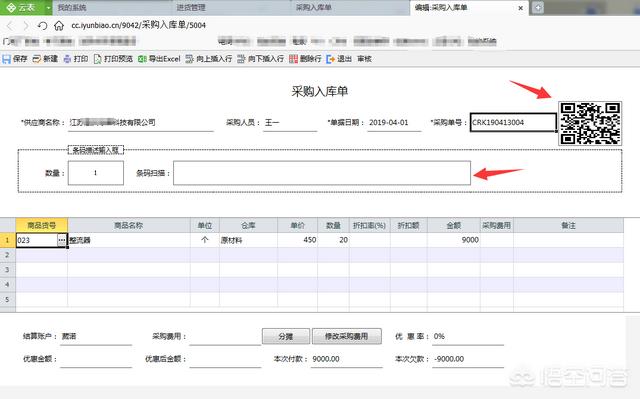Open a new tab with plus button
This screenshot has width=640, height=399.
(x=538, y=8)
